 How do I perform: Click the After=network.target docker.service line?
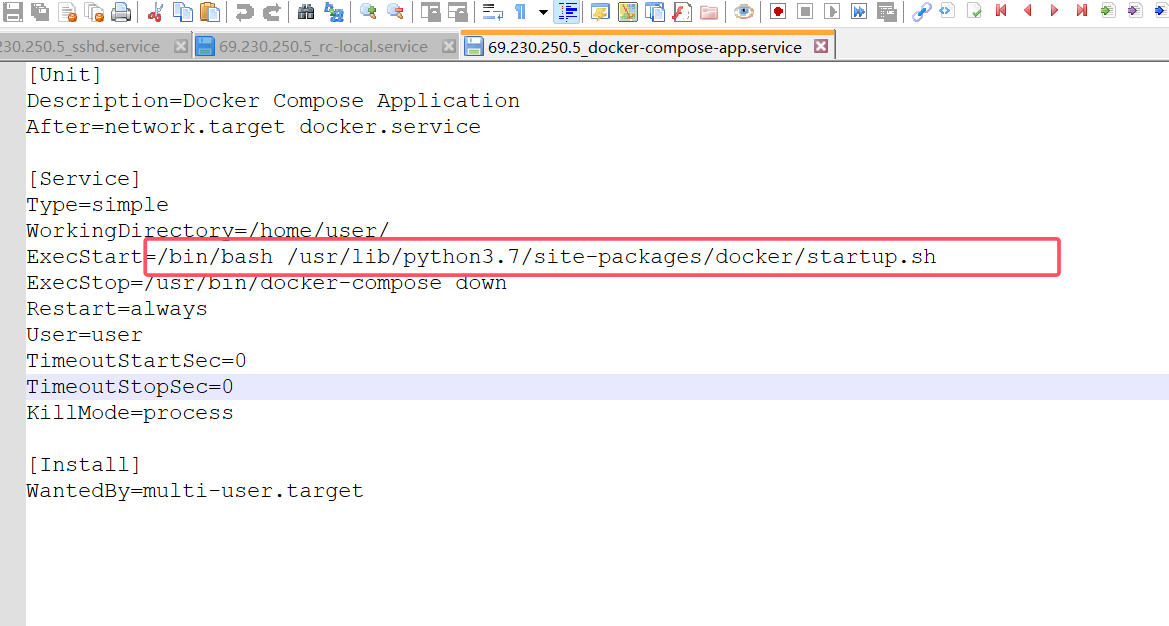(253, 127)
